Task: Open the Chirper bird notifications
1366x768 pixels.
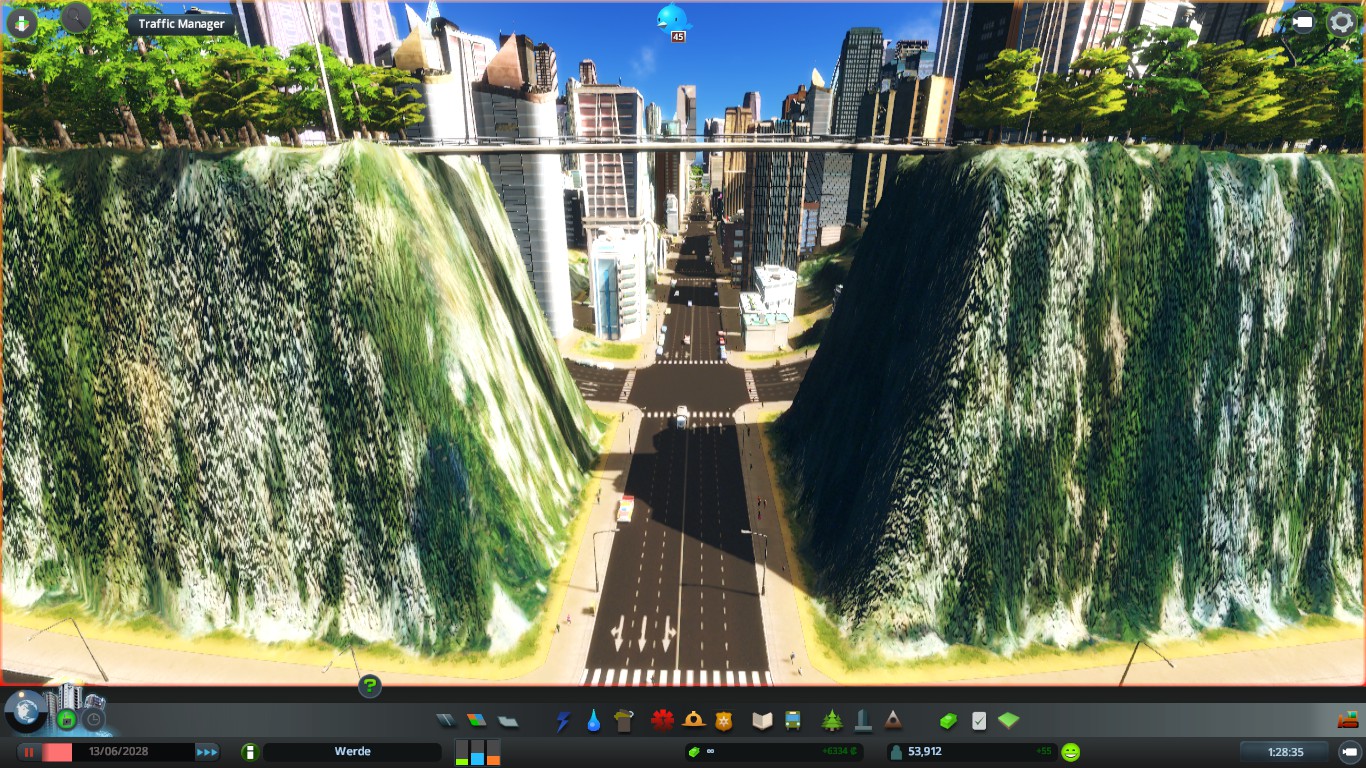Action: pos(672,18)
